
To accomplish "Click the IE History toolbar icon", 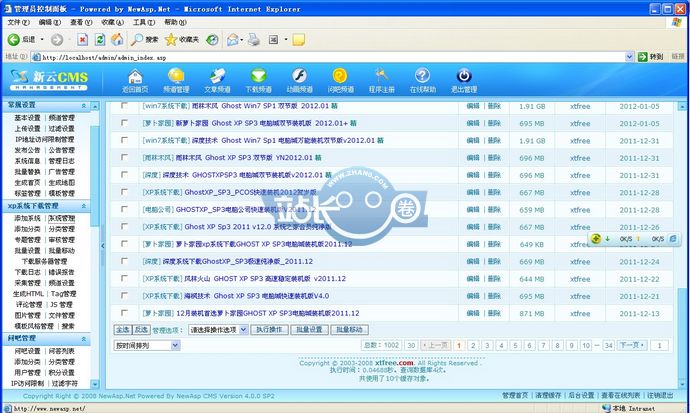I will (212, 40).
